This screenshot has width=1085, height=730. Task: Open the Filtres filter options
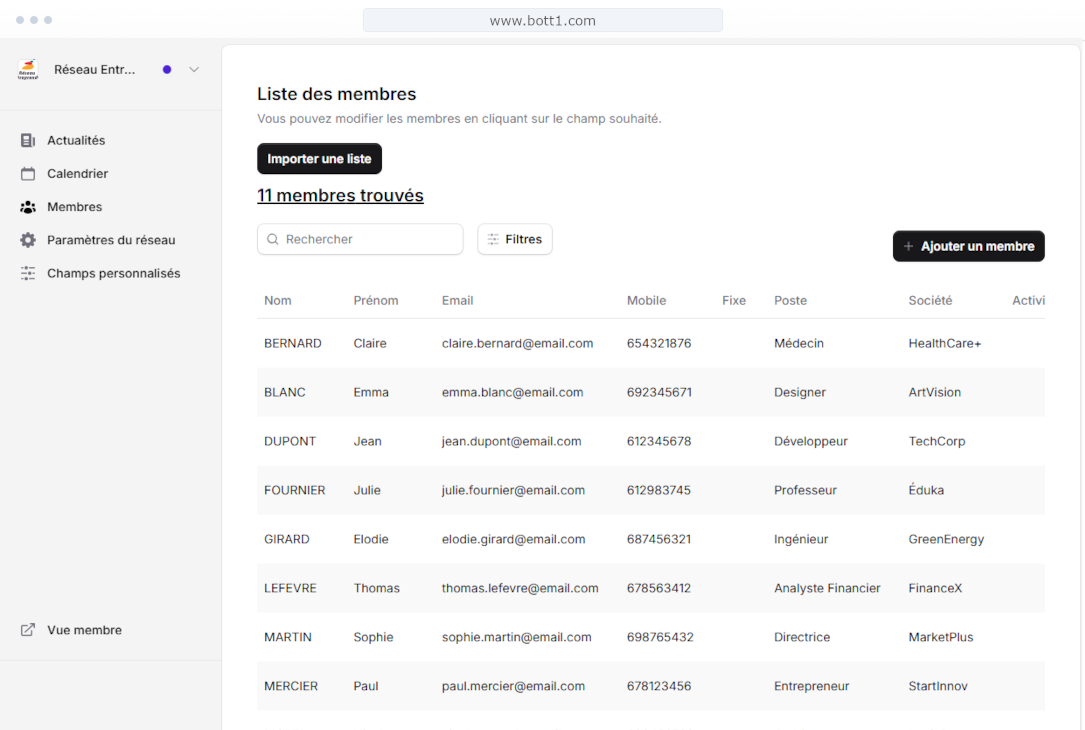[515, 239]
